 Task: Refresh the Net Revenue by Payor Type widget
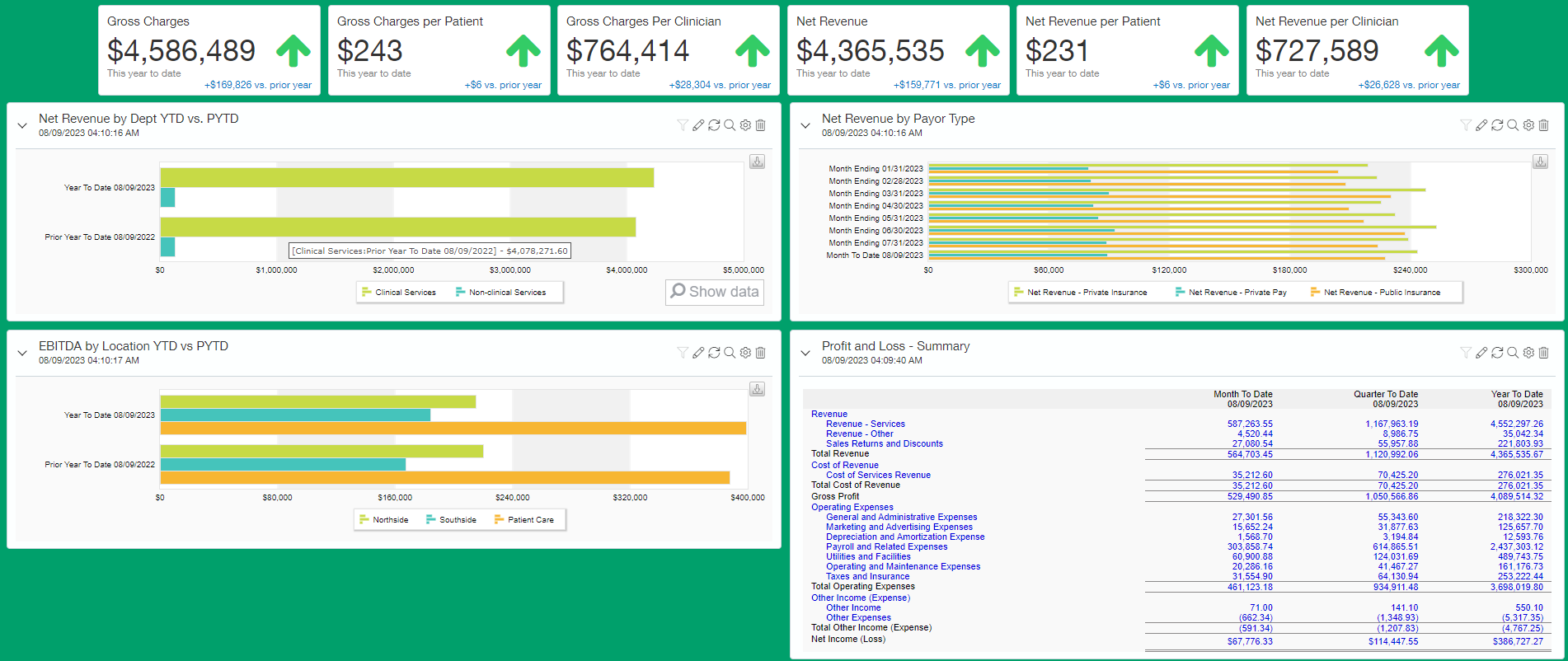[x=1497, y=125]
